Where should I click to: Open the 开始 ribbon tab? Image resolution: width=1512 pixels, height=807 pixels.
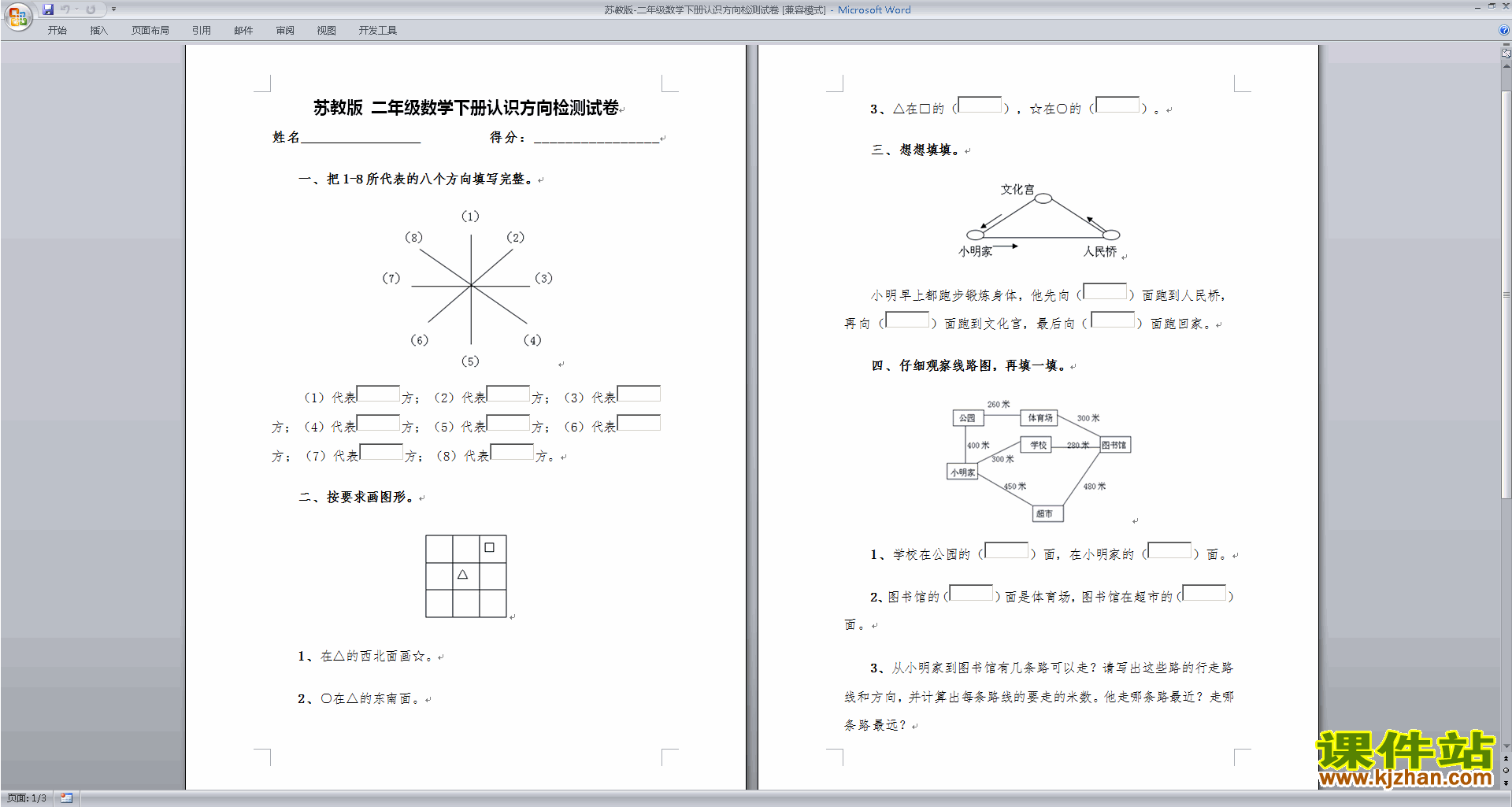[x=57, y=31]
